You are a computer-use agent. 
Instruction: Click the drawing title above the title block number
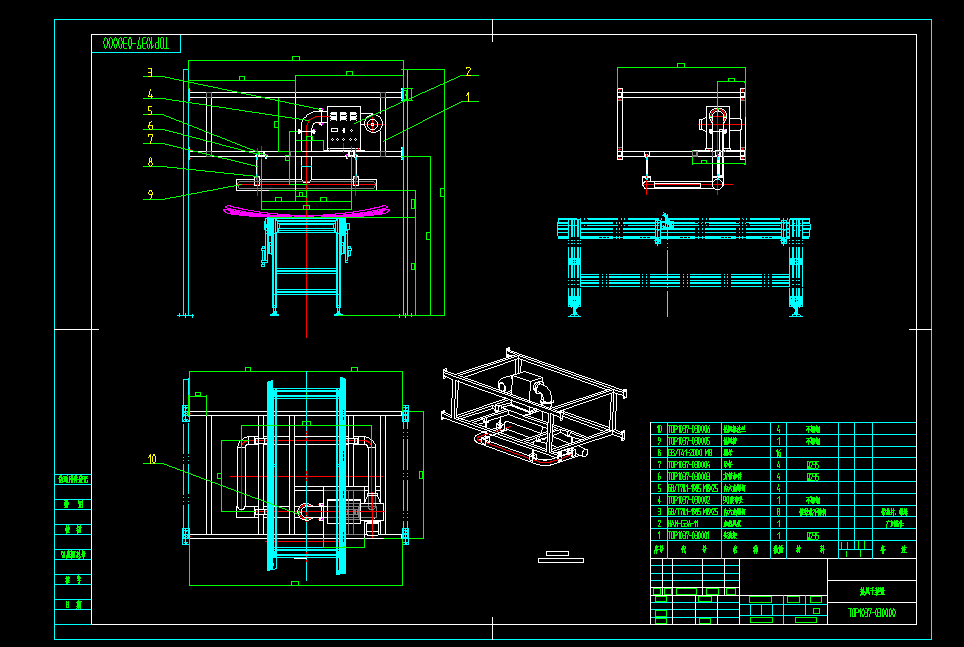coord(872,591)
